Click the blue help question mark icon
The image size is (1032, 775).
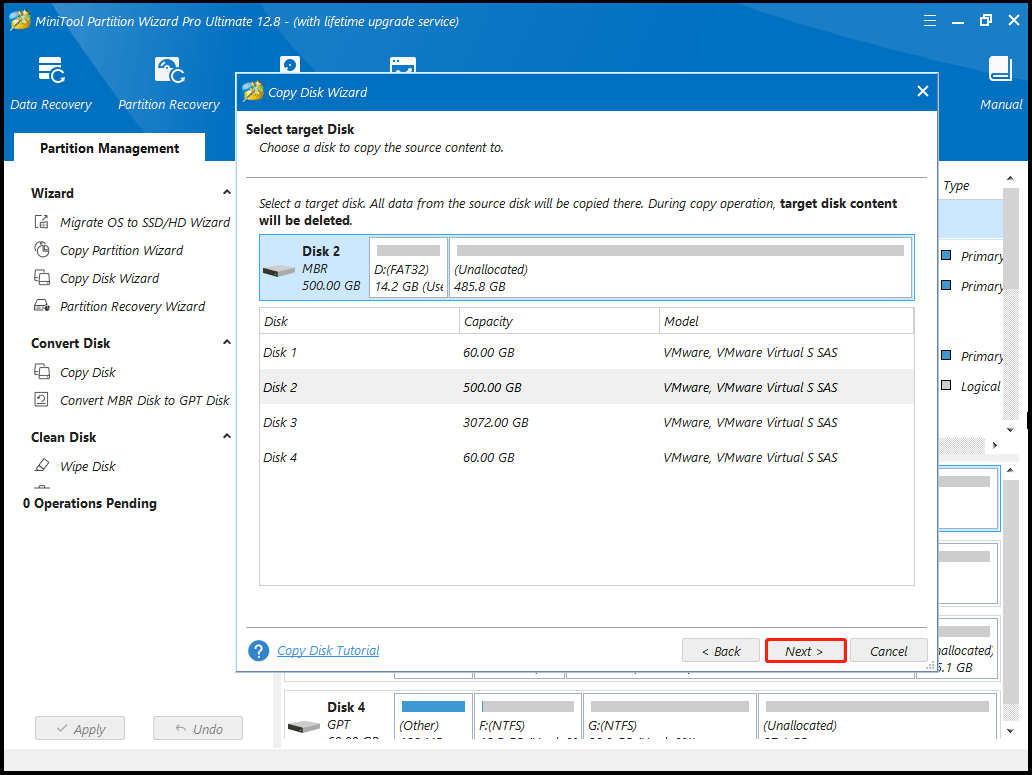coord(259,651)
